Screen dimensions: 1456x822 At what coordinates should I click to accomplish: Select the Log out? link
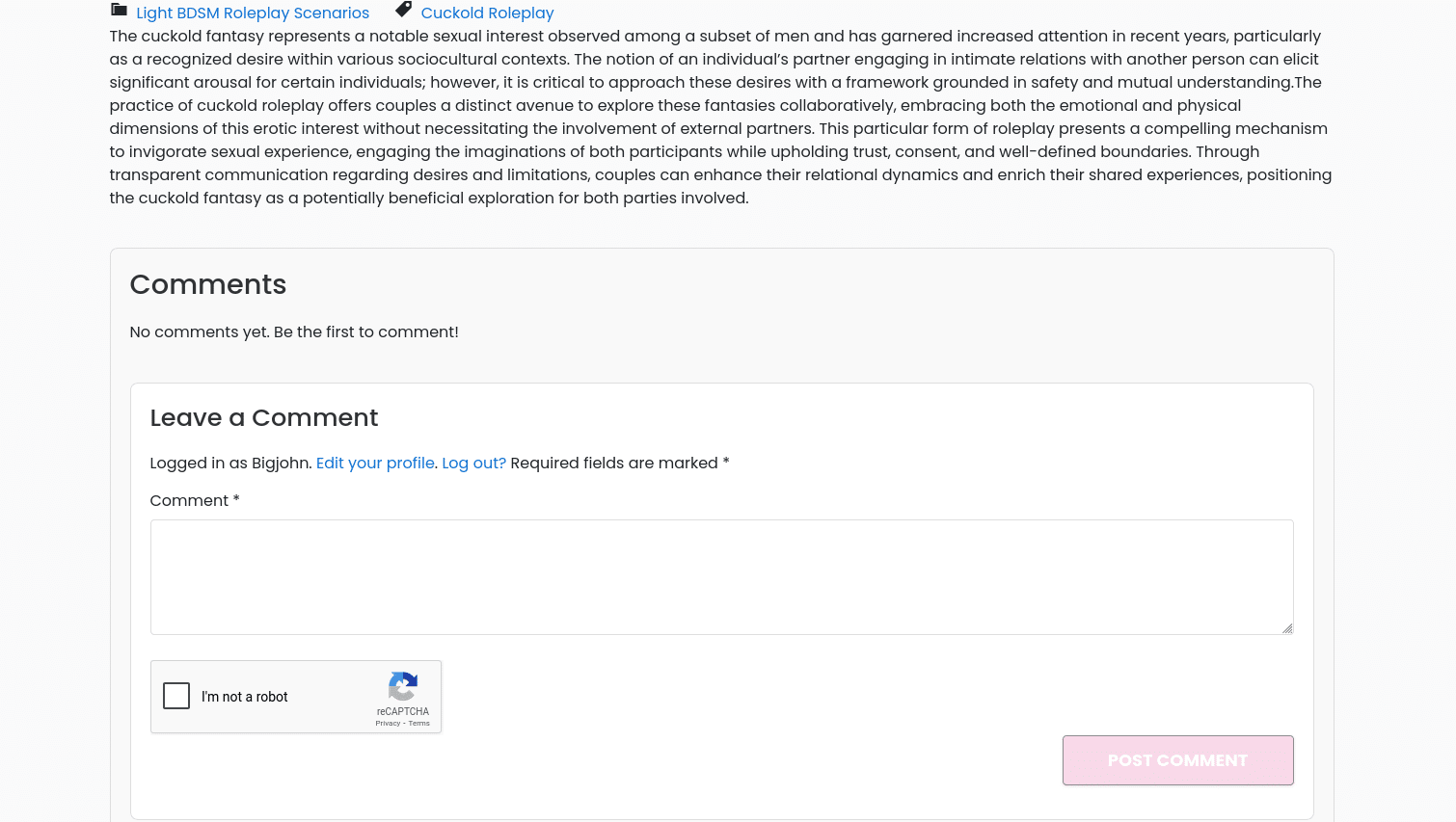pyautogui.click(x=473, y=463)
